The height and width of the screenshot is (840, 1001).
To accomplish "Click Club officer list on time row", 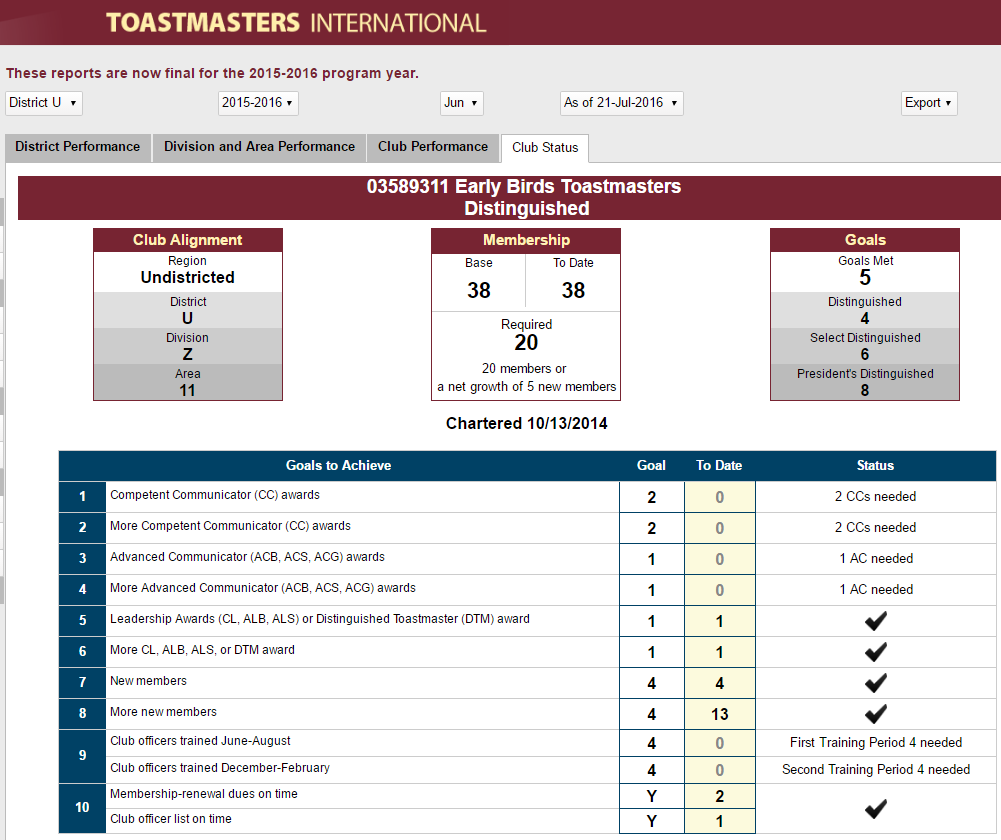I will [x=431, y=821].
